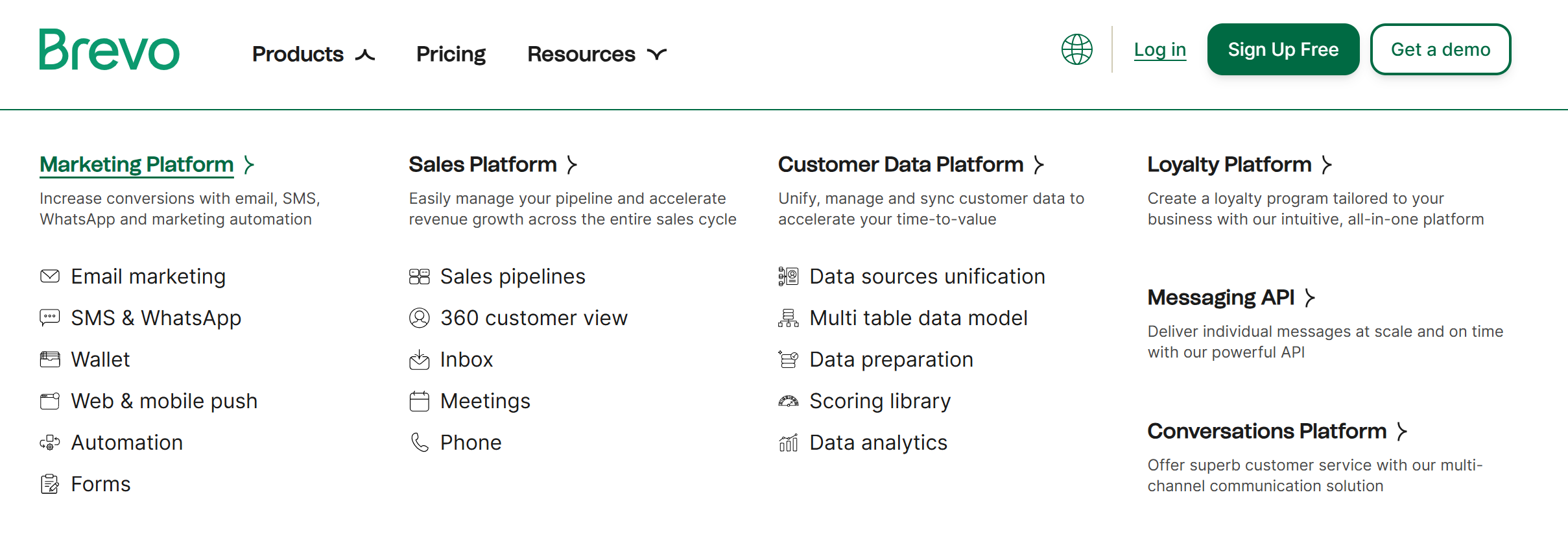
Task: Open the Loyalty Platform heading link
Action: click(x=1229, y=165)
